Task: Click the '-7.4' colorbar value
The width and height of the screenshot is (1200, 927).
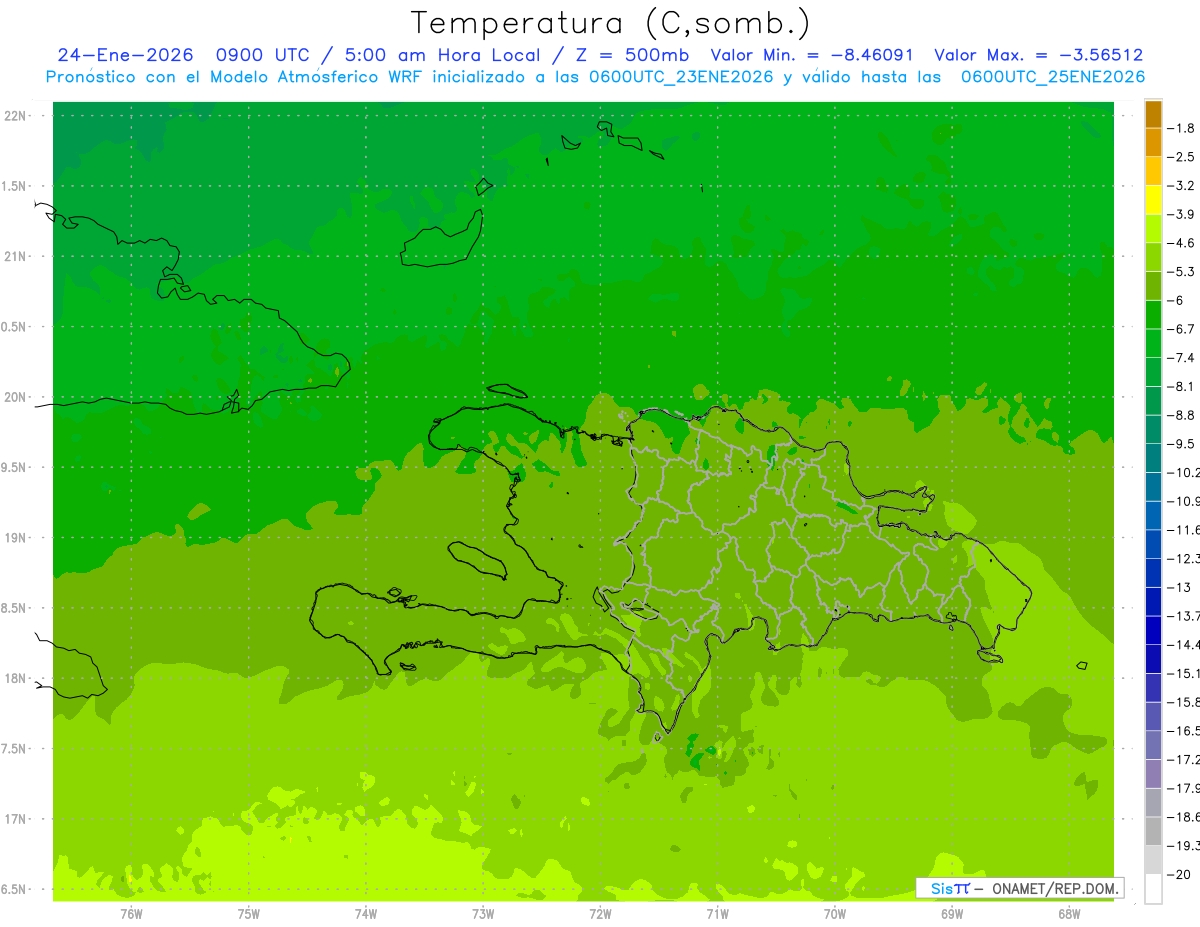Action: (1181, 358)
